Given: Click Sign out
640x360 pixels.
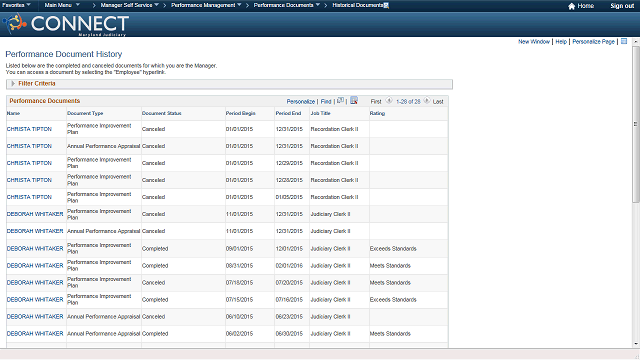Looking at the screenshot, I should (622, 6).
